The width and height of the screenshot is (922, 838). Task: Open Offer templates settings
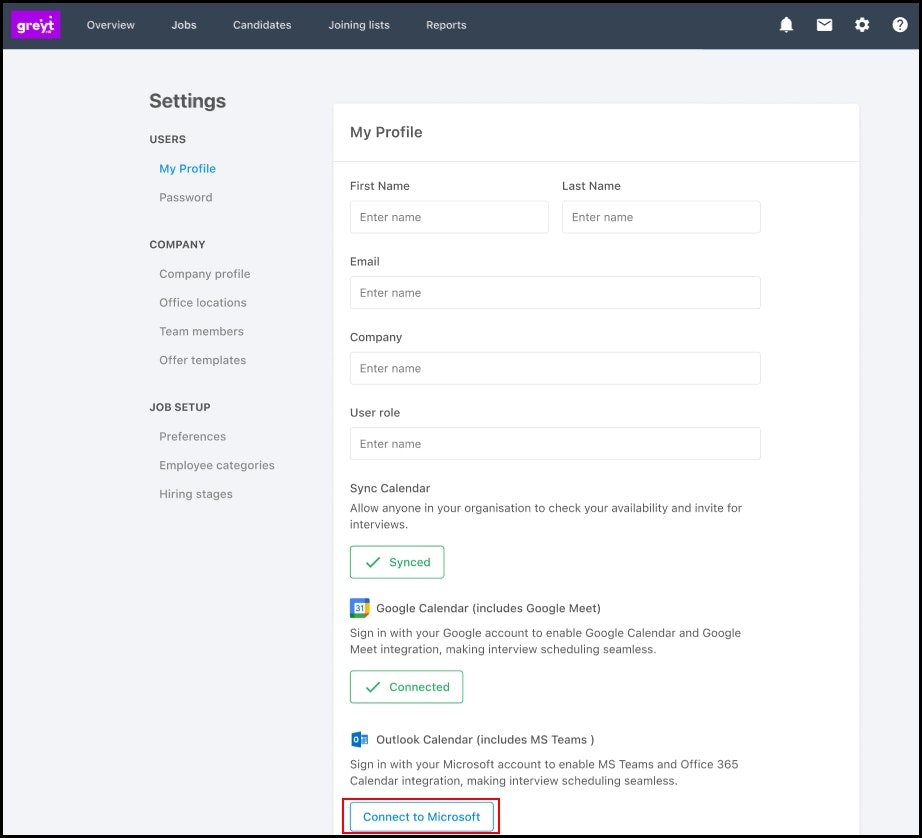tap(203, 360)
